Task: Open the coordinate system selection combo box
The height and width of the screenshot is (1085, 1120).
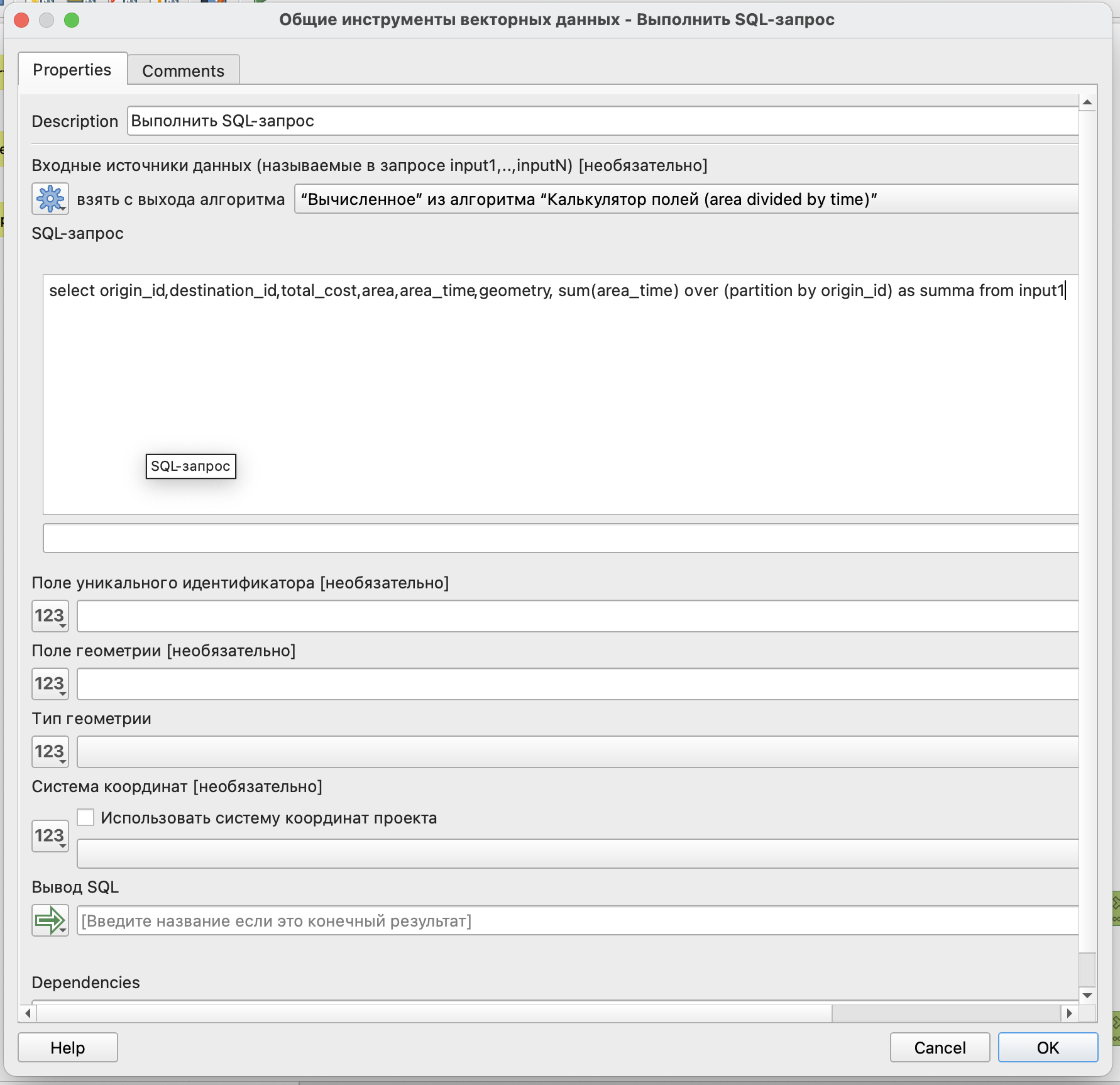Action: coord(578,854)
